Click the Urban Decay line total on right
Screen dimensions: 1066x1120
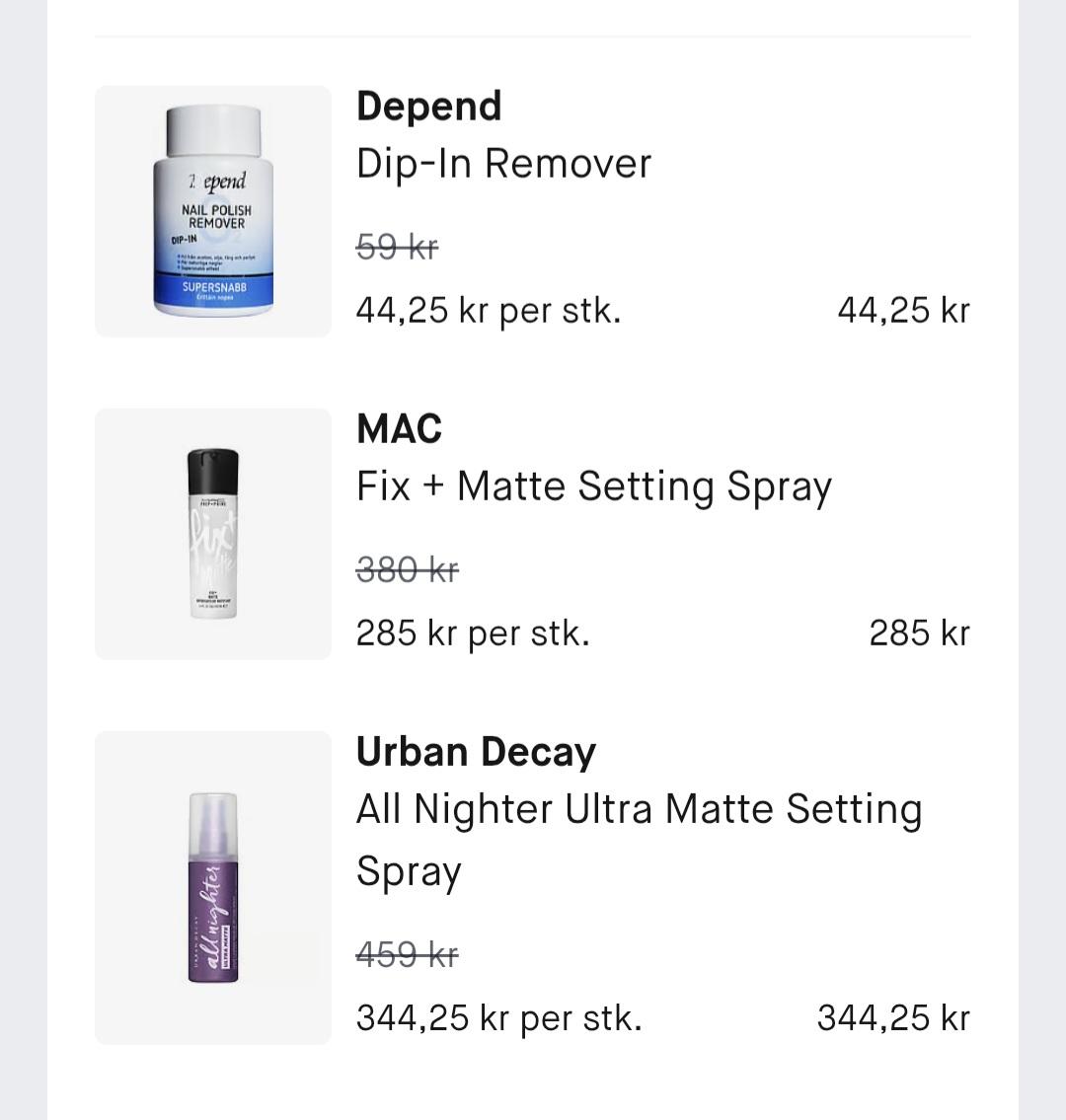[893, 1018]
